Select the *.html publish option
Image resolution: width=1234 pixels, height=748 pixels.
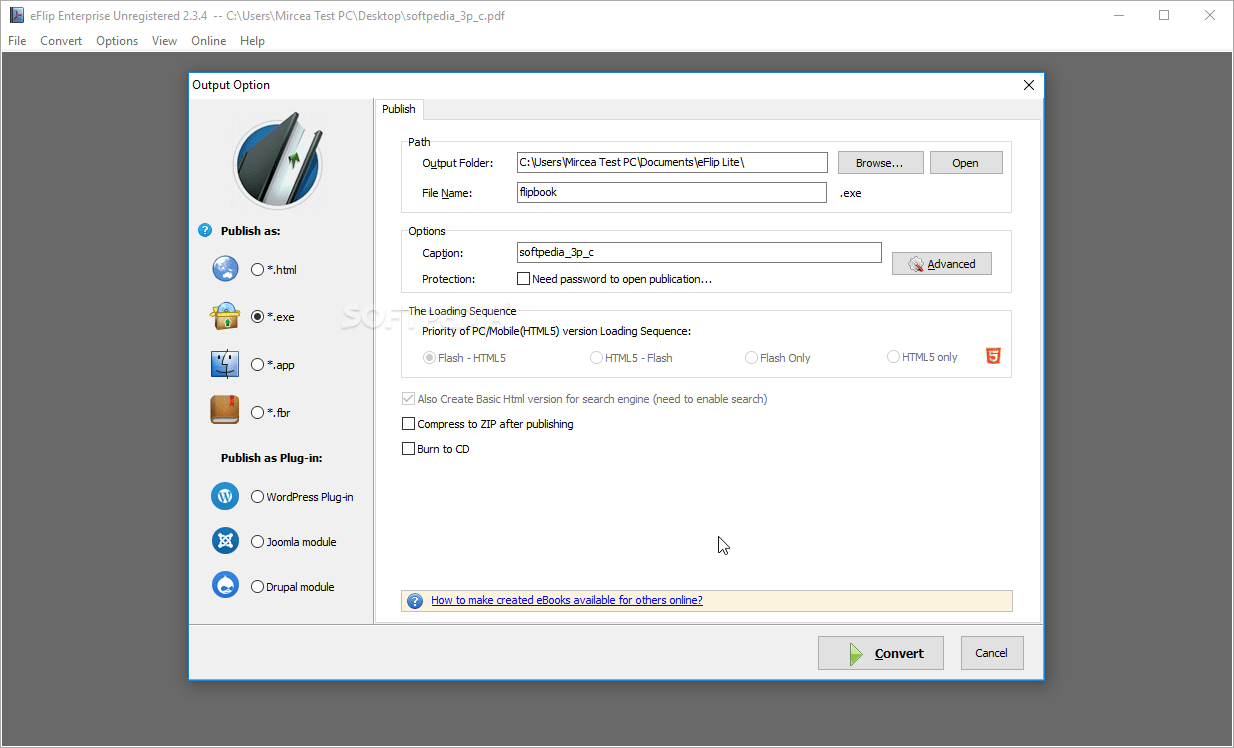(x=258, y=270)
